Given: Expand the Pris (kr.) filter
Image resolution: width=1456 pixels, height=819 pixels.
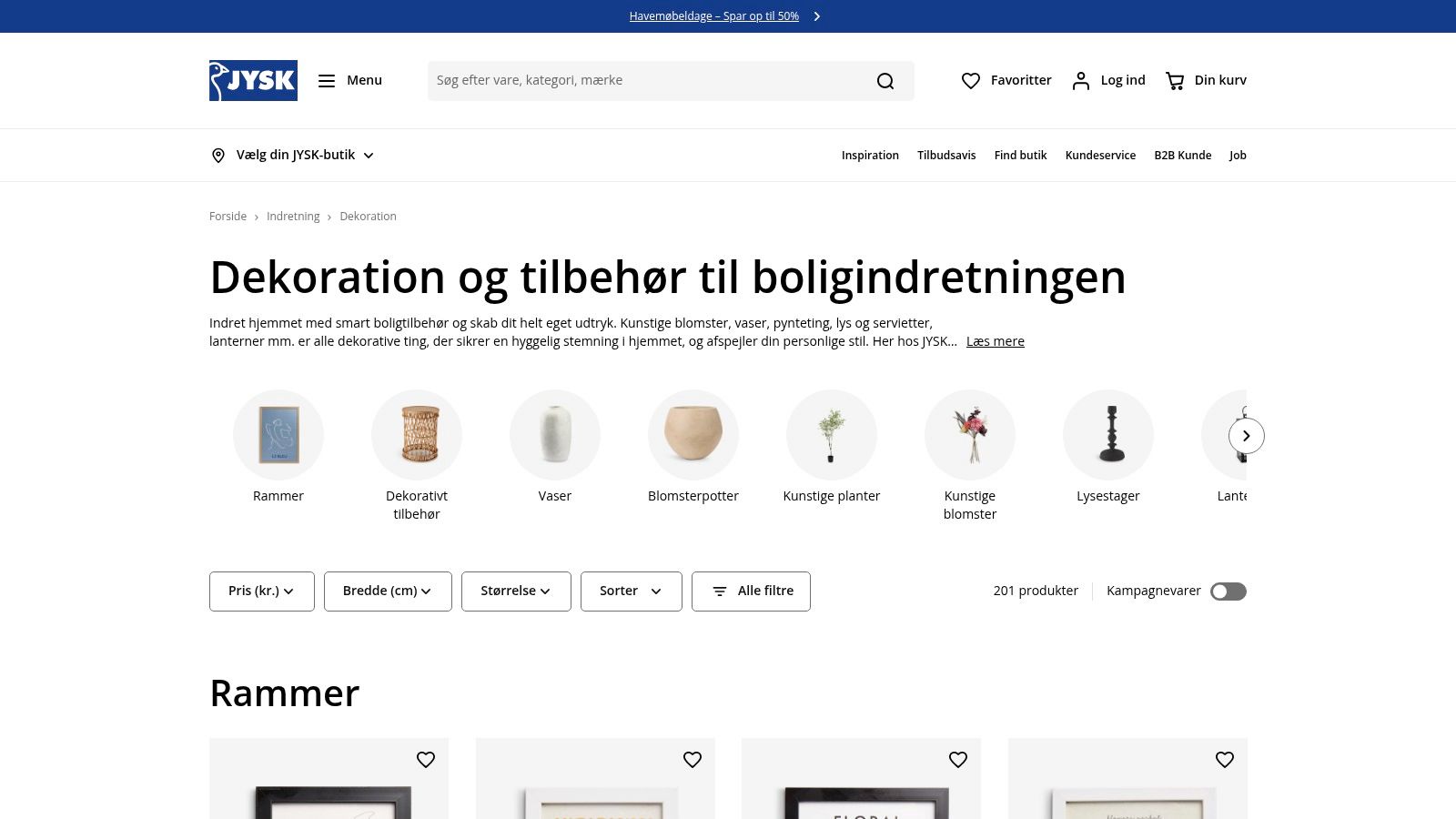Looking at the screenshot, I should [x=261, y=591].
